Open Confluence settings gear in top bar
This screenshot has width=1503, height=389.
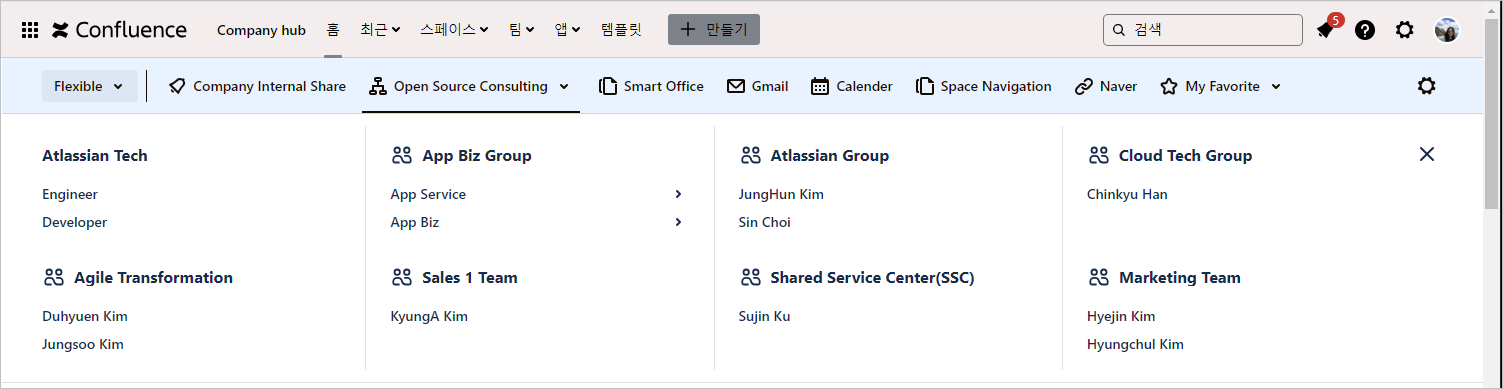pos(1405,30)
